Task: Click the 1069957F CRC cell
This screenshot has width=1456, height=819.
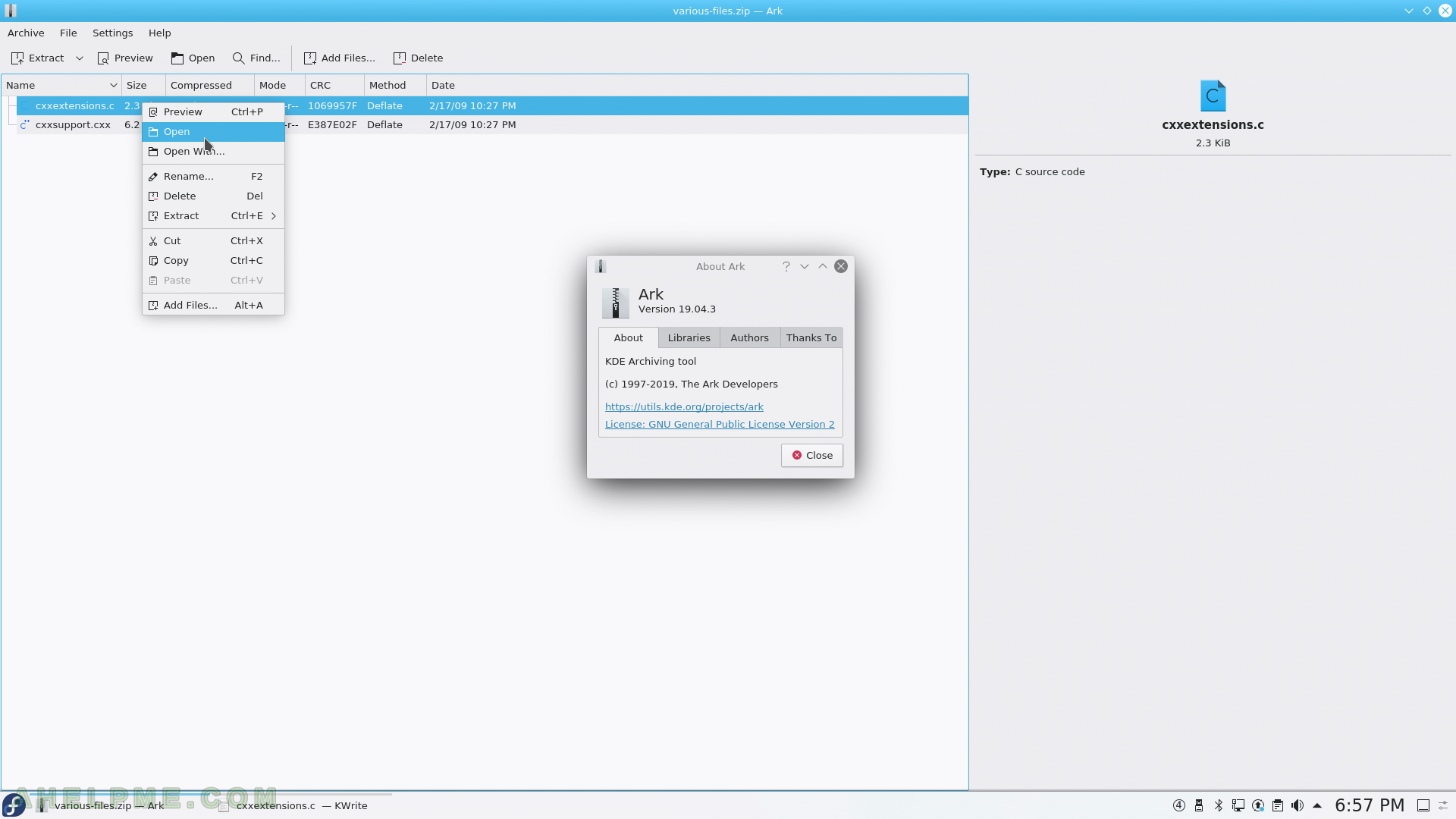Action: click(x=332, y=106)
